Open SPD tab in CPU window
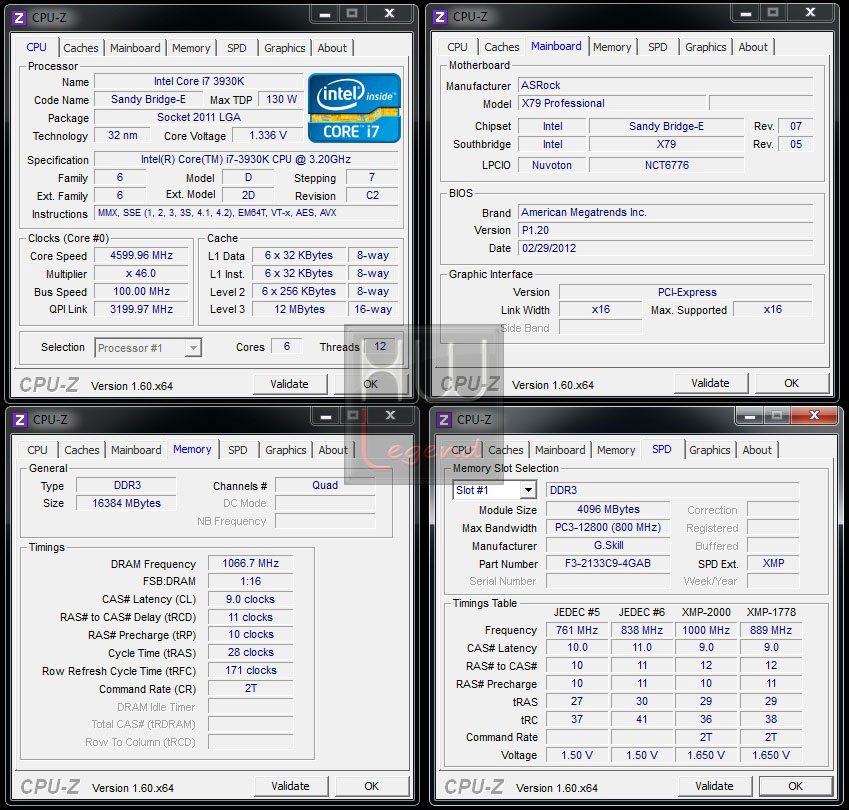Screen dimensions: 849x810 pos(237,48)
